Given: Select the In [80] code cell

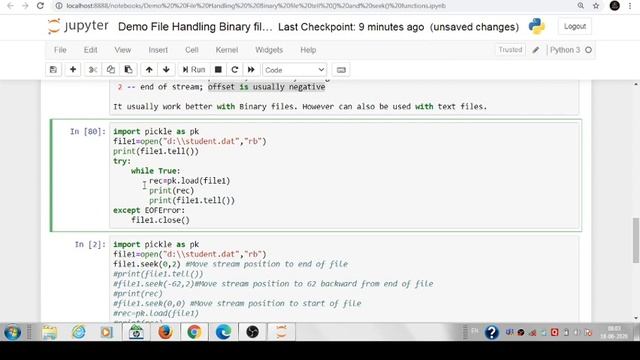Looking at the screenshot, I should (x=344, y=176).
